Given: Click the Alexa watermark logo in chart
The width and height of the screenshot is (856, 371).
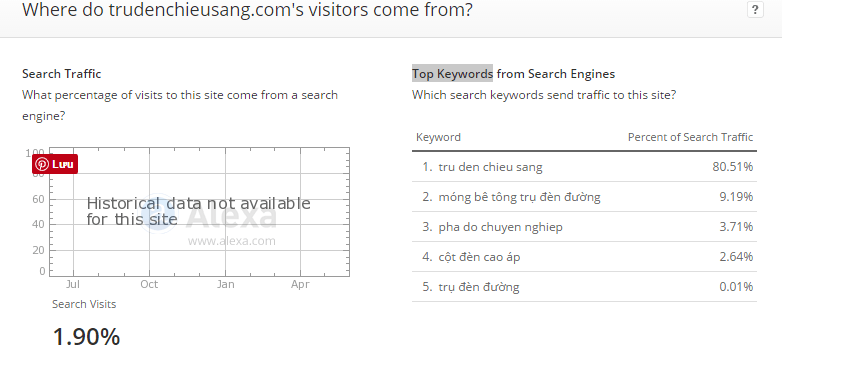Looking at the screenshot, I should pos(207,216).
